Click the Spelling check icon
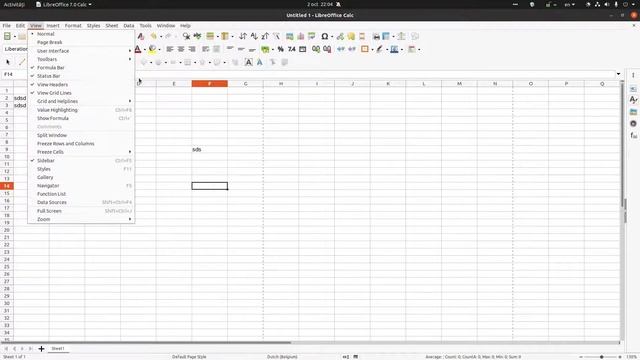Image resolution: width=640 pixels, height=360 pixels. [198, 36]
